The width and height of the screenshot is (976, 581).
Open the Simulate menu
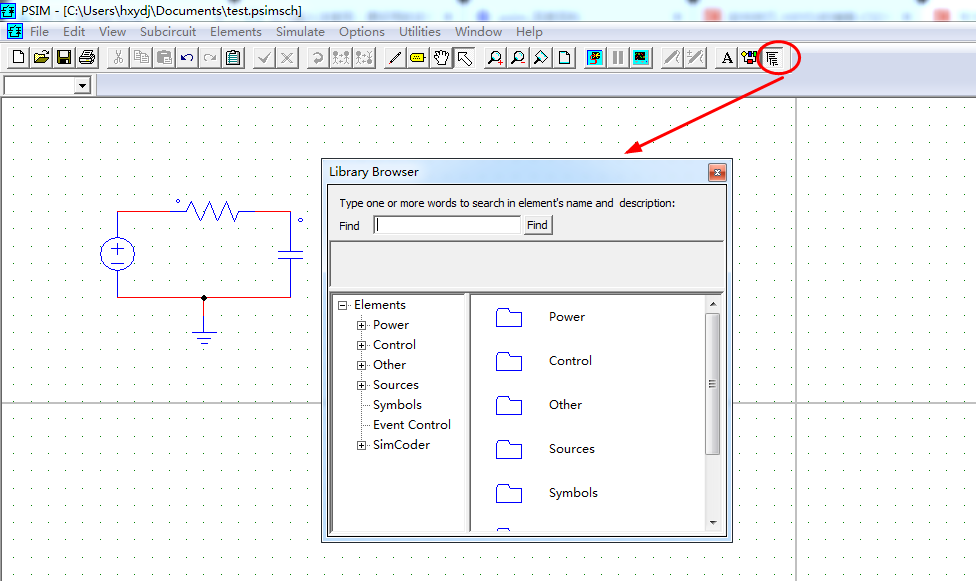pos(300,32)
